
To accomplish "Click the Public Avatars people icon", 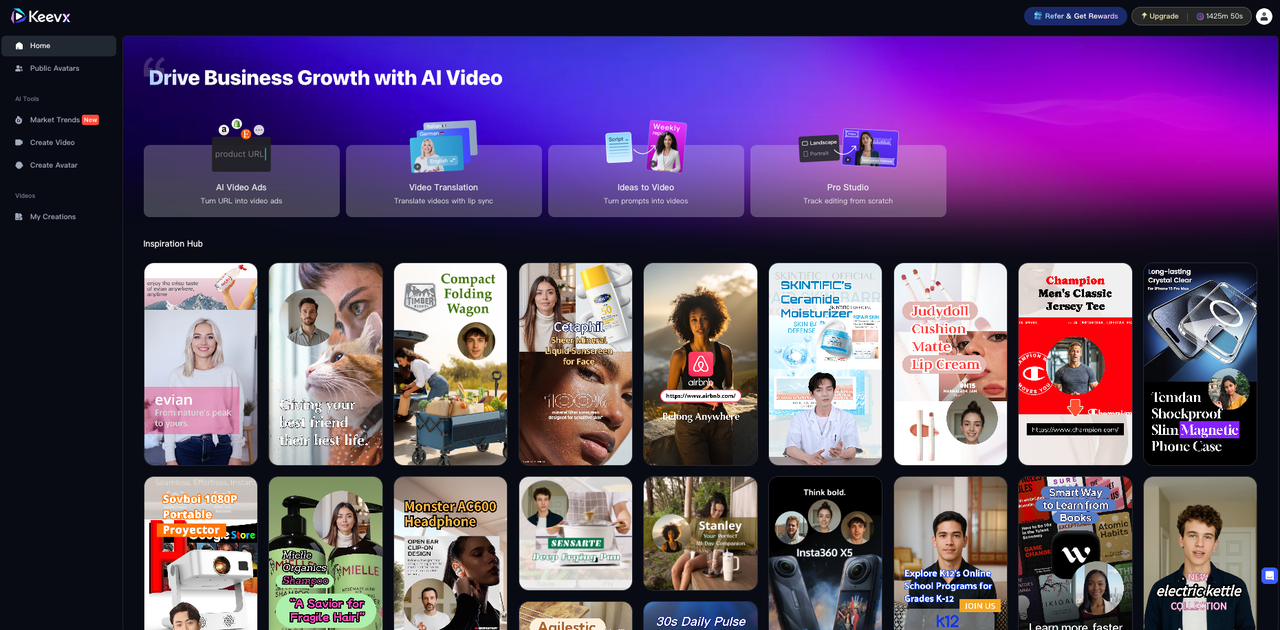I will [x=19, y=68].
